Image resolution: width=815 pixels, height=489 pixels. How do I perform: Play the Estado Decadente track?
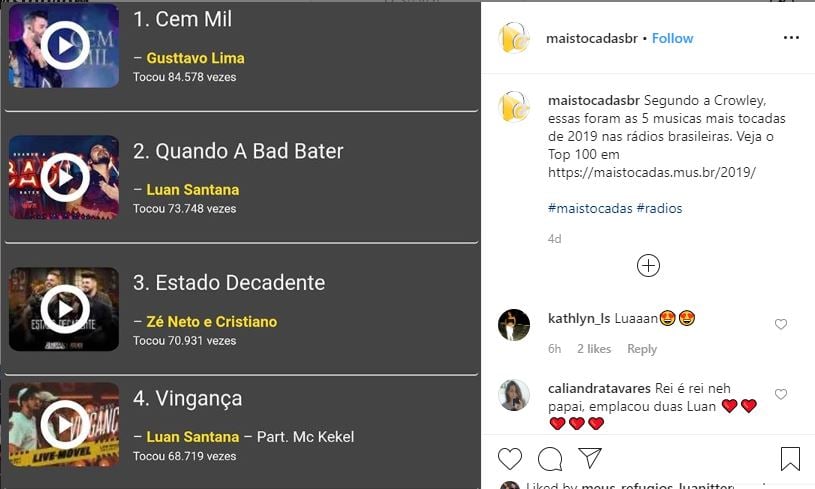(x=64, y=308)
